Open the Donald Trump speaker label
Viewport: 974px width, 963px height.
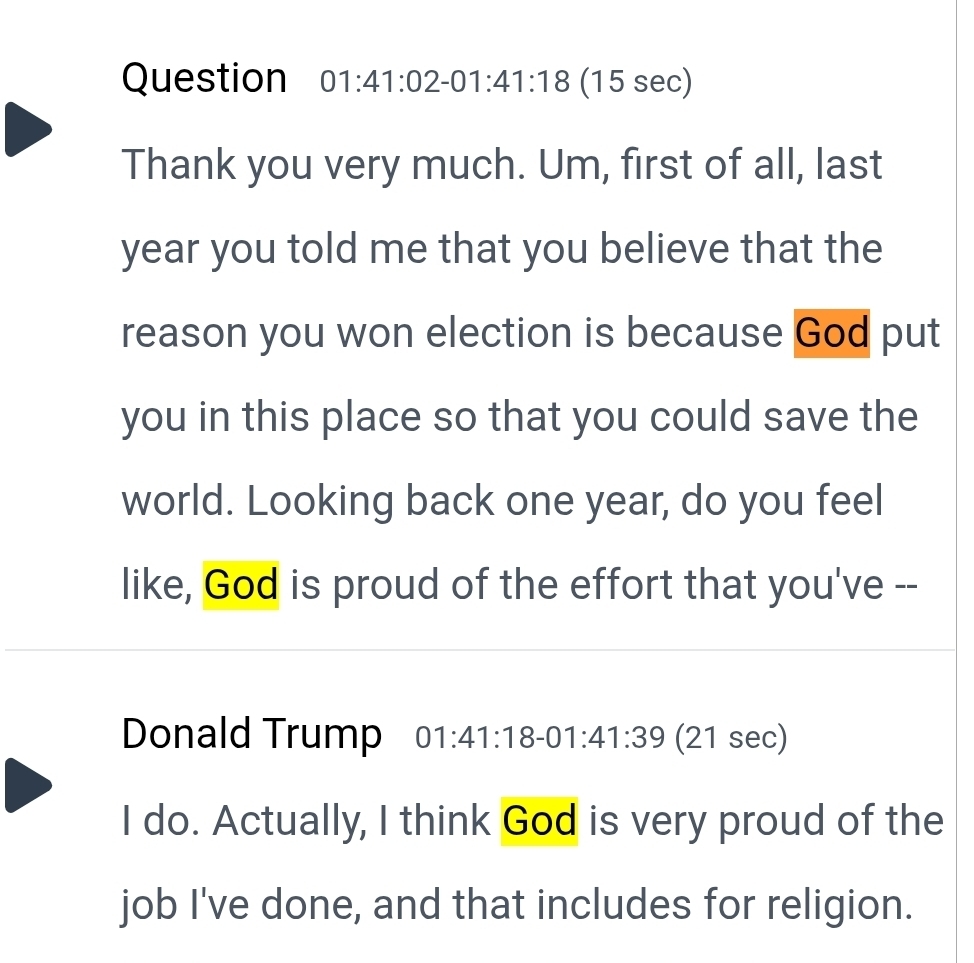coord(252,735)
